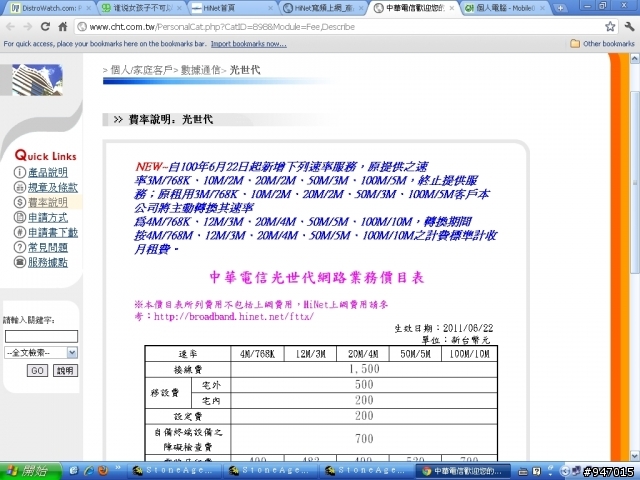Click the dollar icon beside 費率說明
The height and width of the screenshot is (480, 640).
coord(20,202)
